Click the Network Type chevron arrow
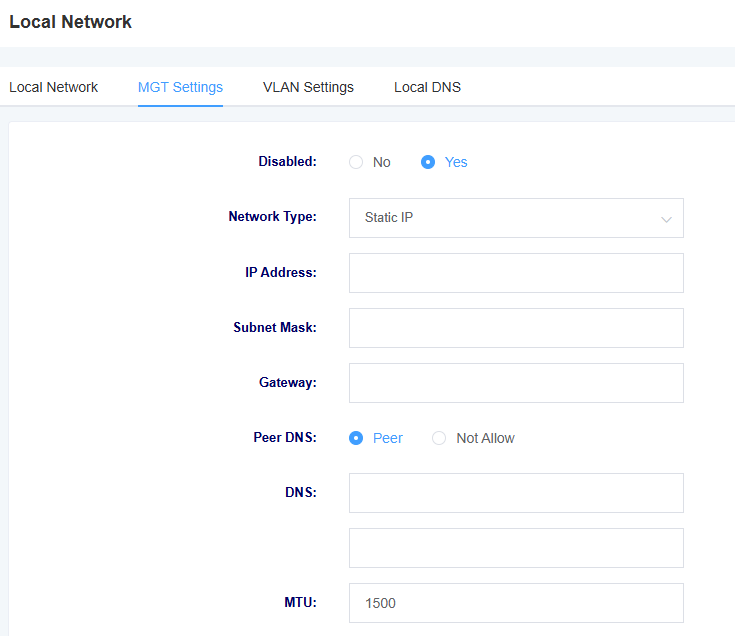The width and height of the screenshot is (735, 636). (x=666, y=219)
